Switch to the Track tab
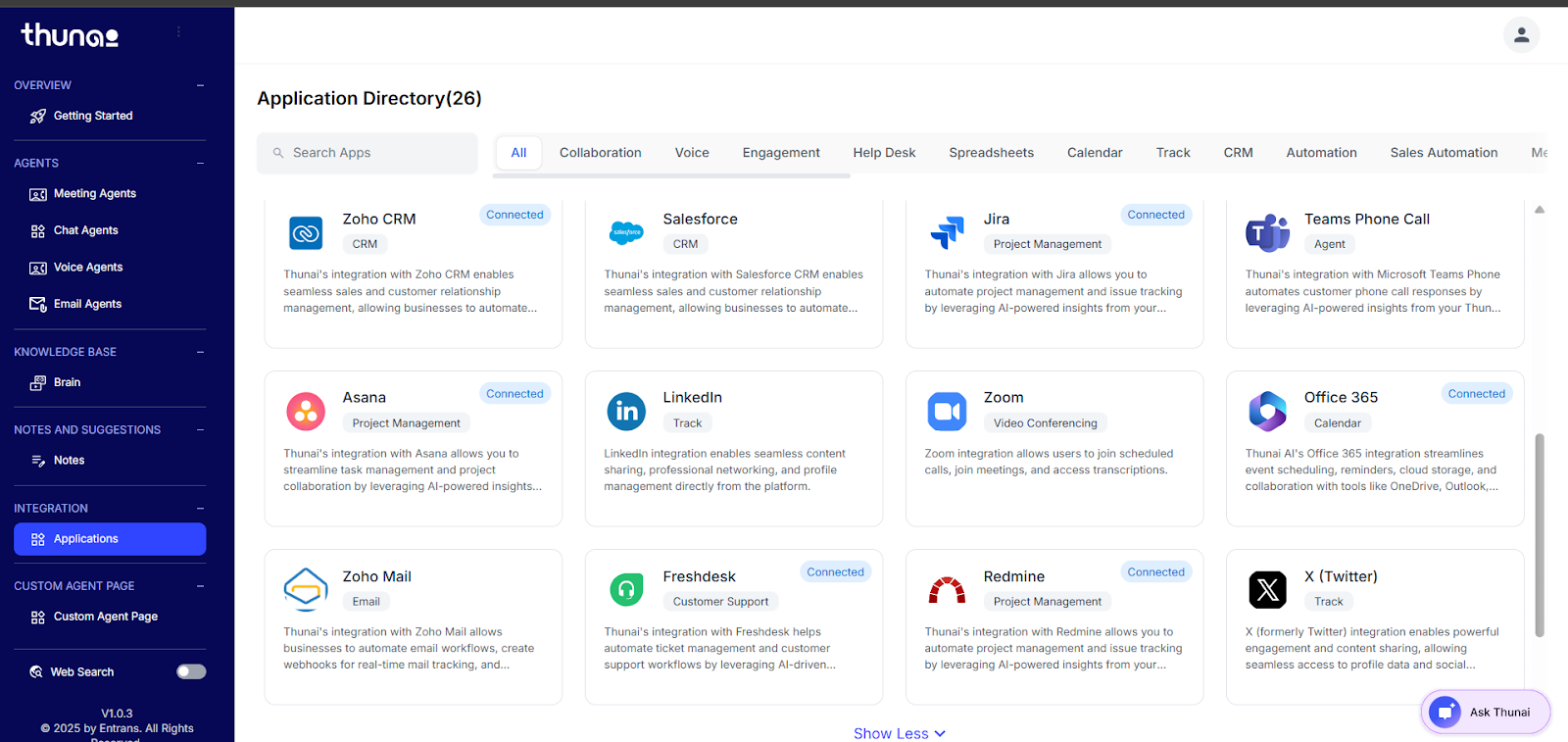This screenshot has height=742, width=1568. click(x=1173, y=153)
